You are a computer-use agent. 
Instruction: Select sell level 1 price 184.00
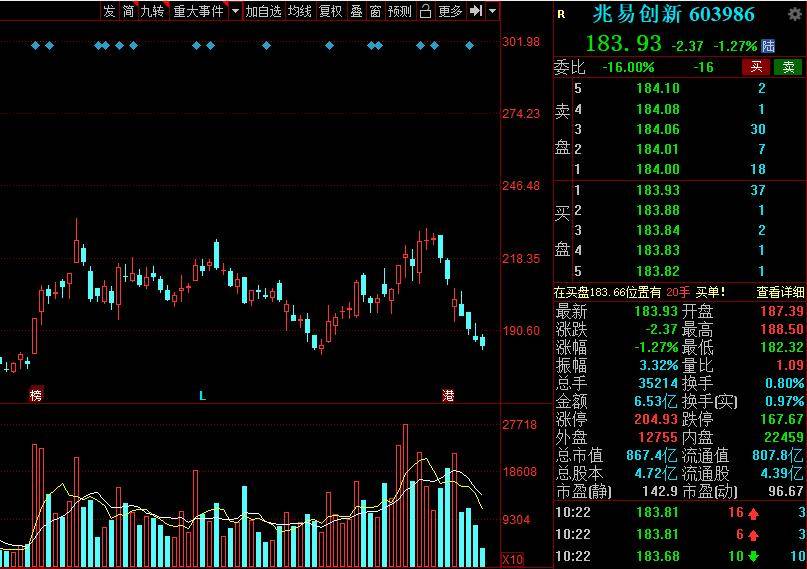(x=658, y=169)
